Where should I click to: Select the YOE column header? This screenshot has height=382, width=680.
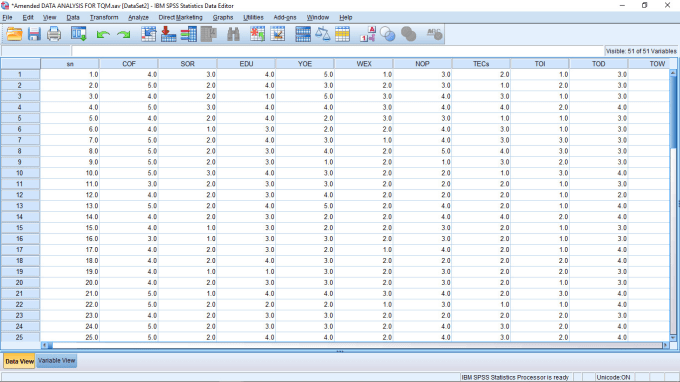point(305,64)
